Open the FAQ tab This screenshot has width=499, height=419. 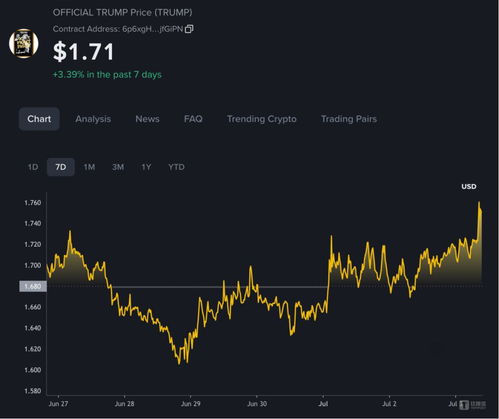point(193,119)
